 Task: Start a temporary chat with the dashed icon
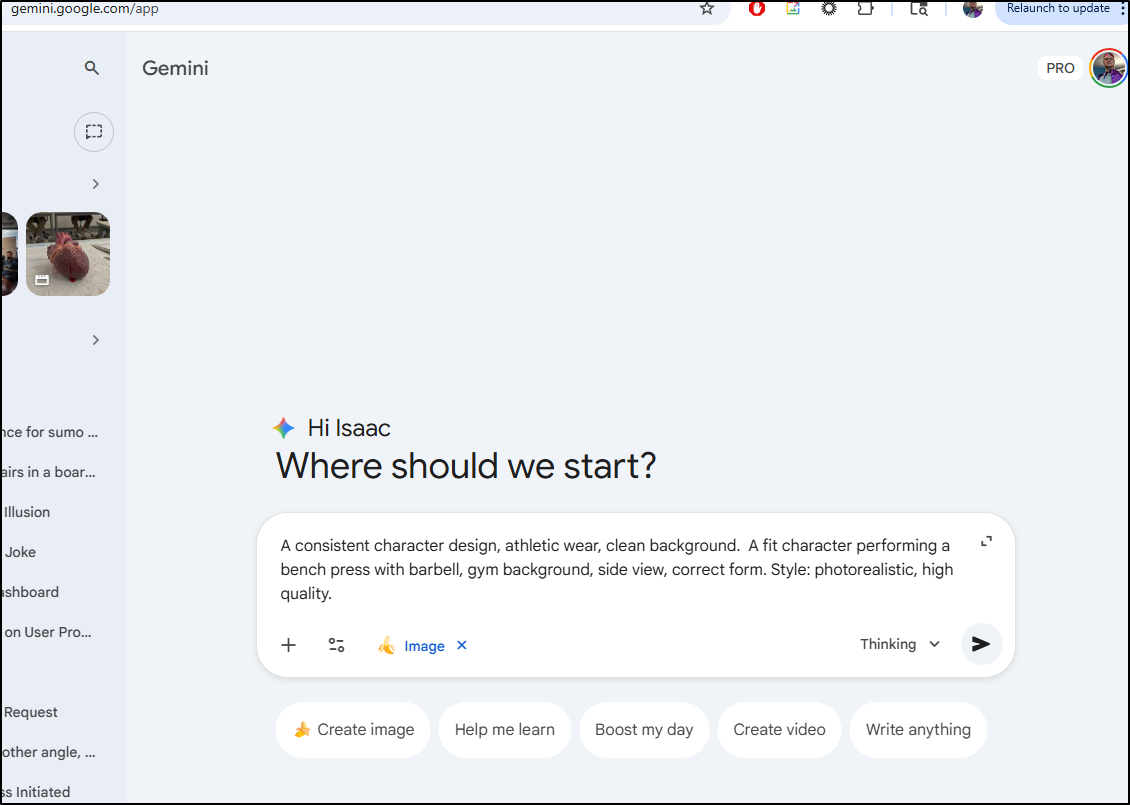pos(93,132)
